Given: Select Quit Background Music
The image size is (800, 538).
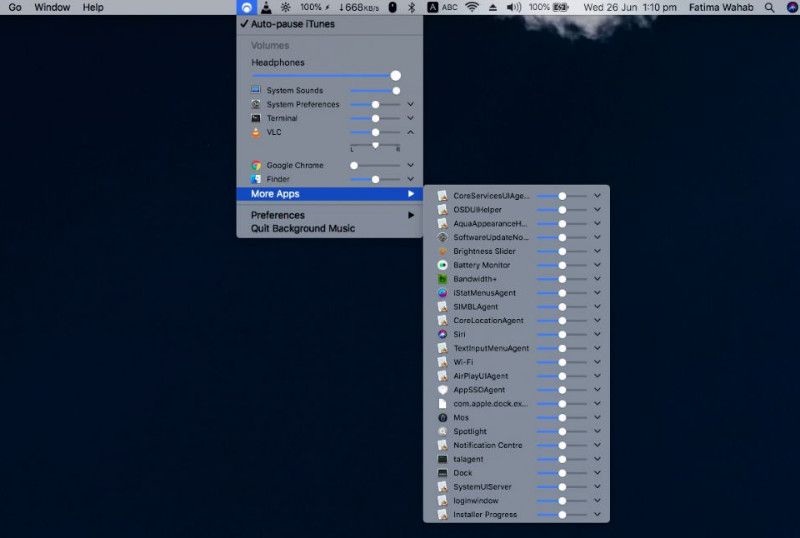Looking at the screenshot, I should pyautogui.click(x=302, y=229).
